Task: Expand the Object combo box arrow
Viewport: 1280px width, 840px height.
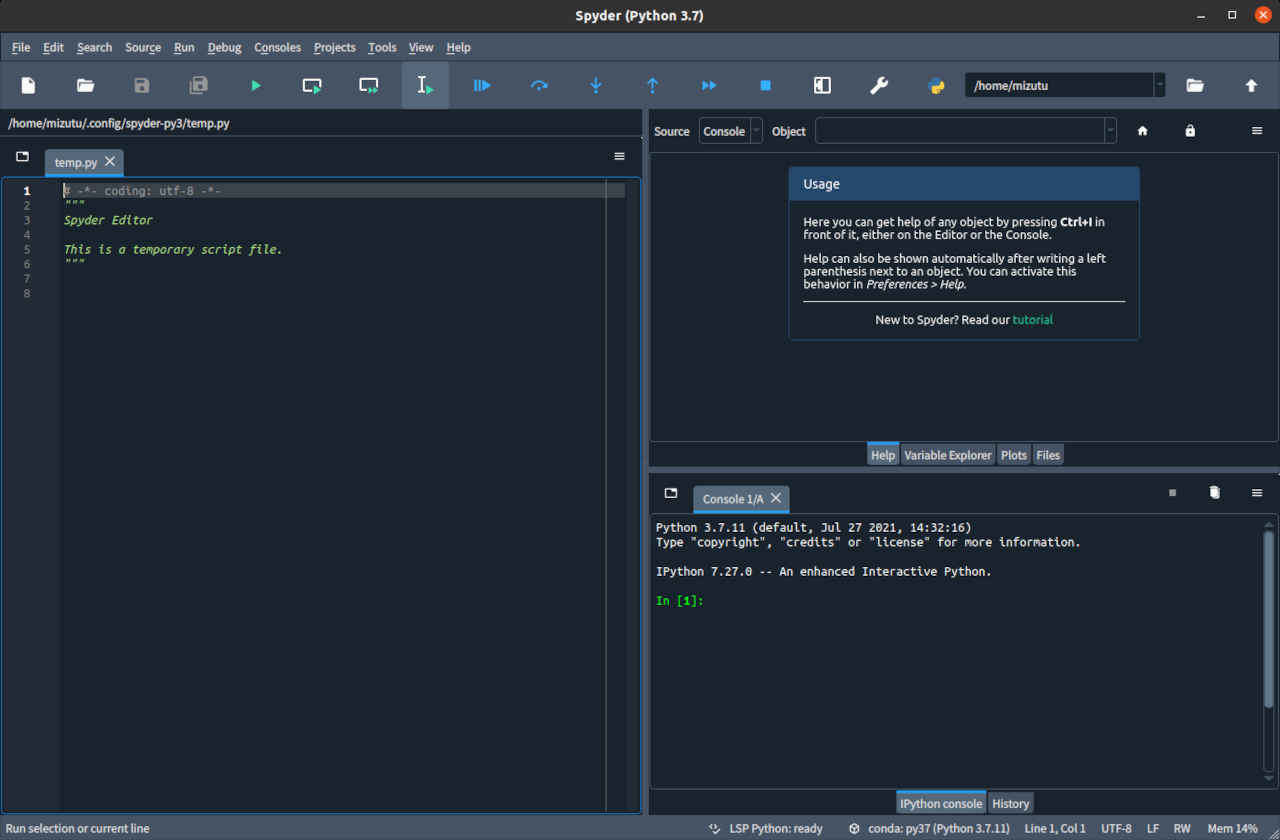Action: tap(1110, 131)
